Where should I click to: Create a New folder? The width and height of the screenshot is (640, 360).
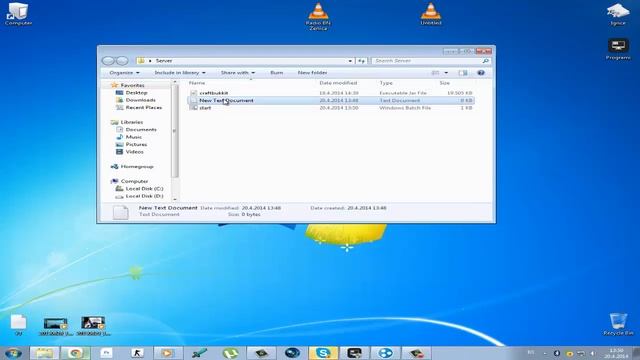pos(312,73)
